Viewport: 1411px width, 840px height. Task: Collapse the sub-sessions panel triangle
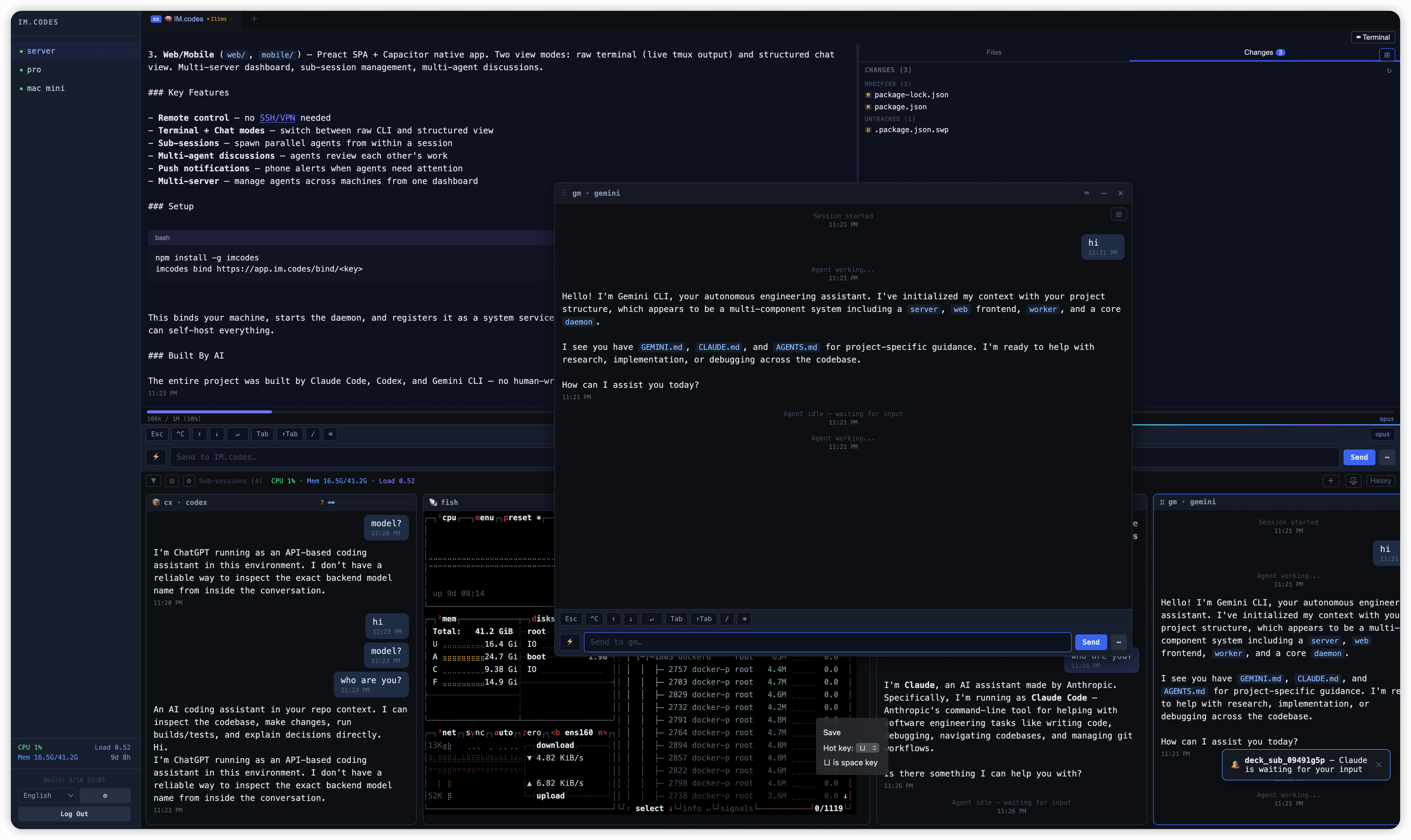153,481
